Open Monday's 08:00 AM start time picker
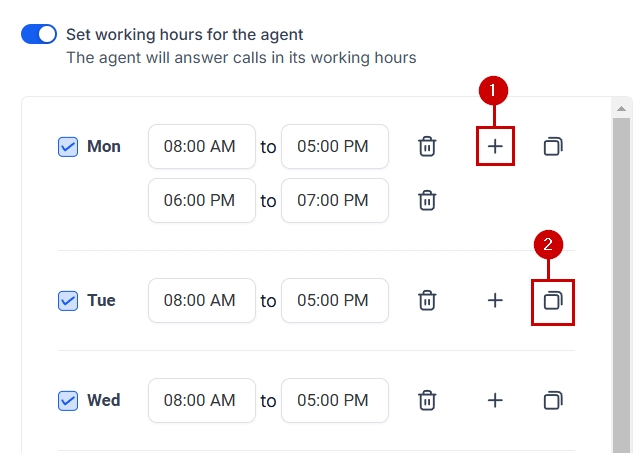The height and width of the screenshot is (453, 642). click(x=201, y=147)
